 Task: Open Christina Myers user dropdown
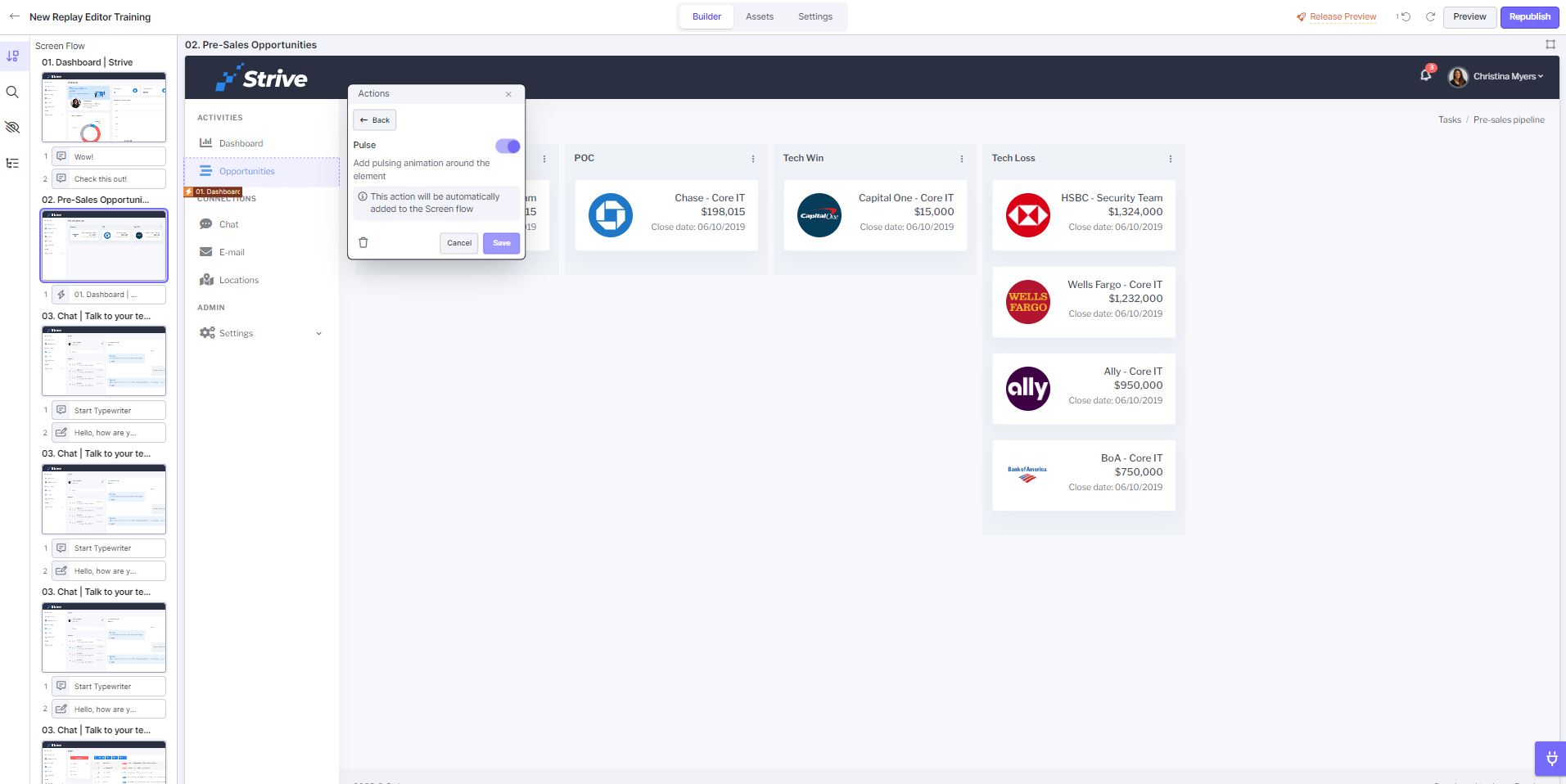click(1496, 76)
